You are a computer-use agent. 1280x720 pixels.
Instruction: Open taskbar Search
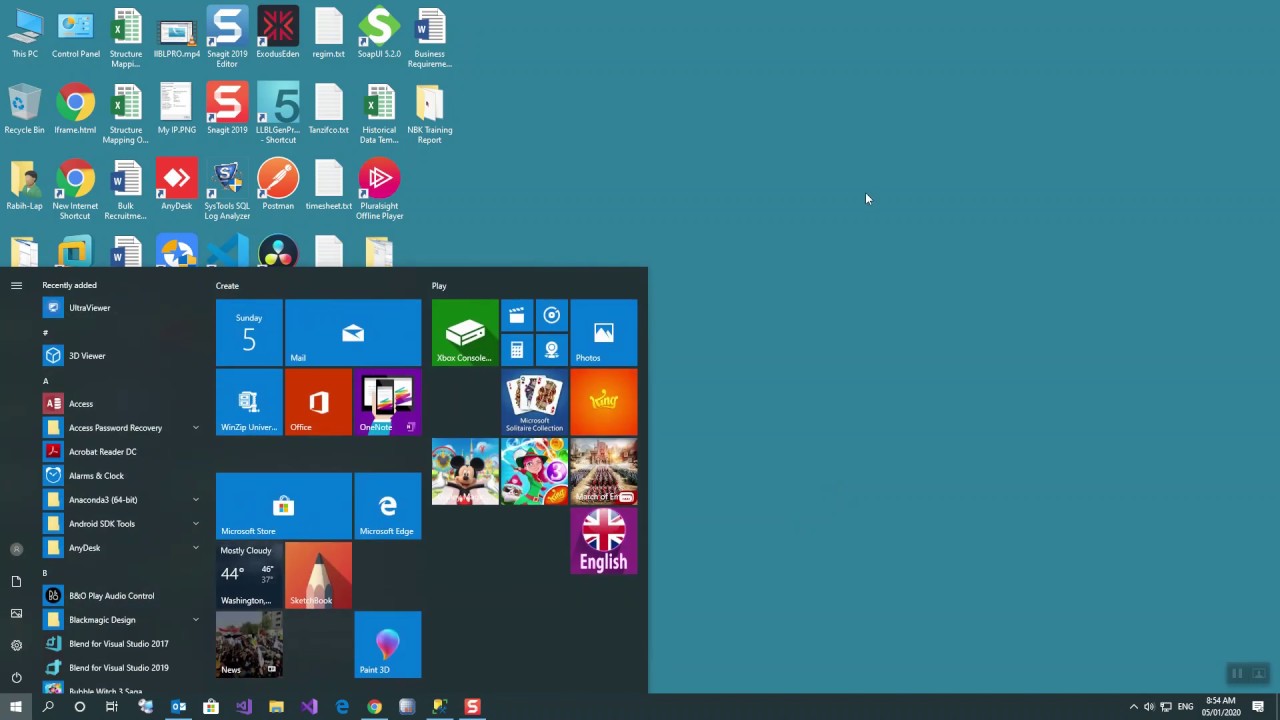pyautogui.click(x=48, y=707)
